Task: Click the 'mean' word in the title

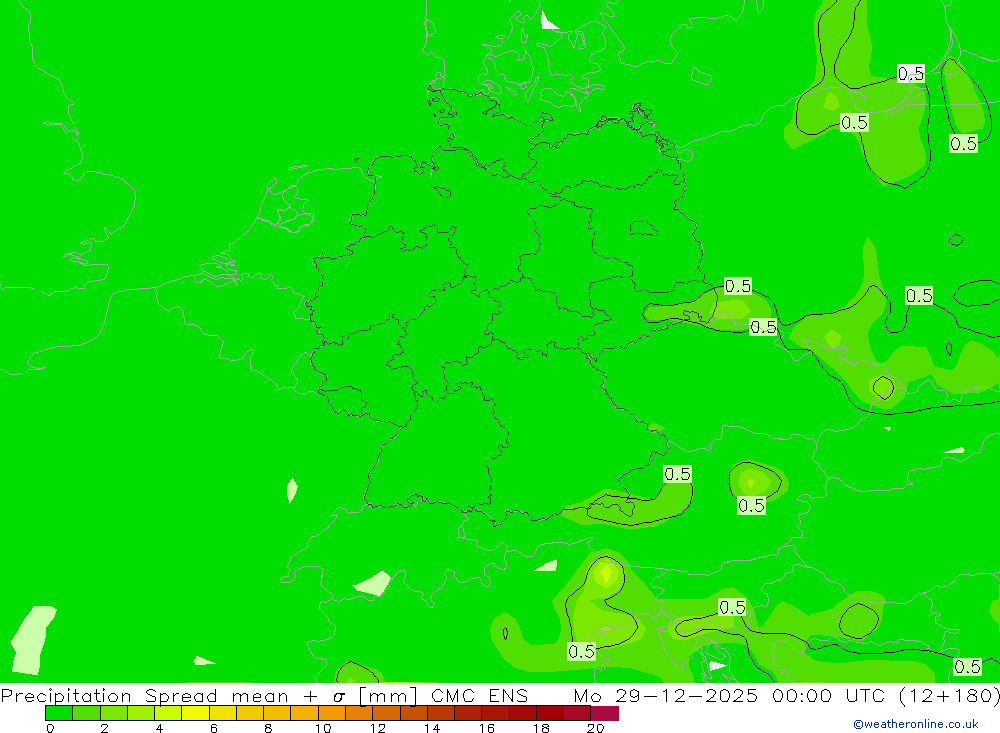Action: point(260,697)
